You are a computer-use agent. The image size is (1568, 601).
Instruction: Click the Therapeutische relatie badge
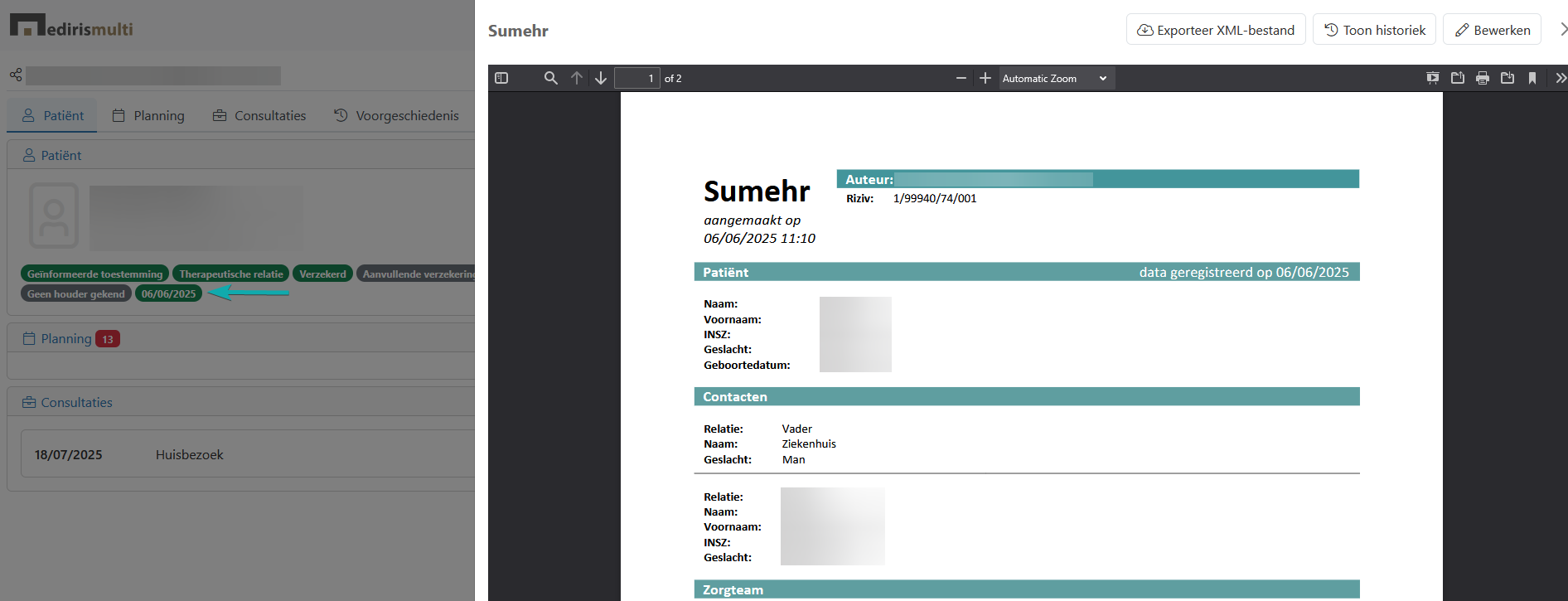230,274
